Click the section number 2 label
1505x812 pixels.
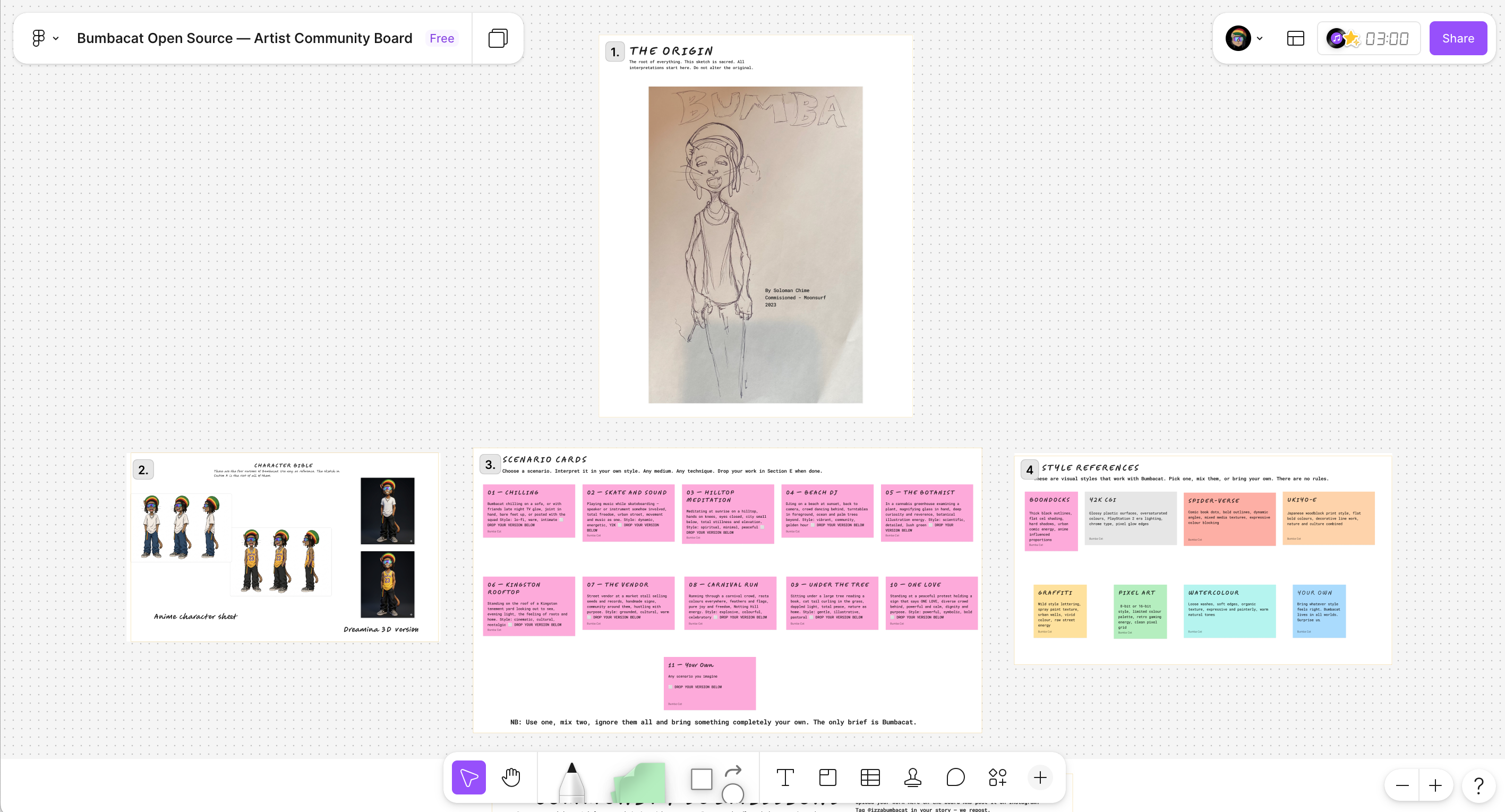click(x=143, y=469)
